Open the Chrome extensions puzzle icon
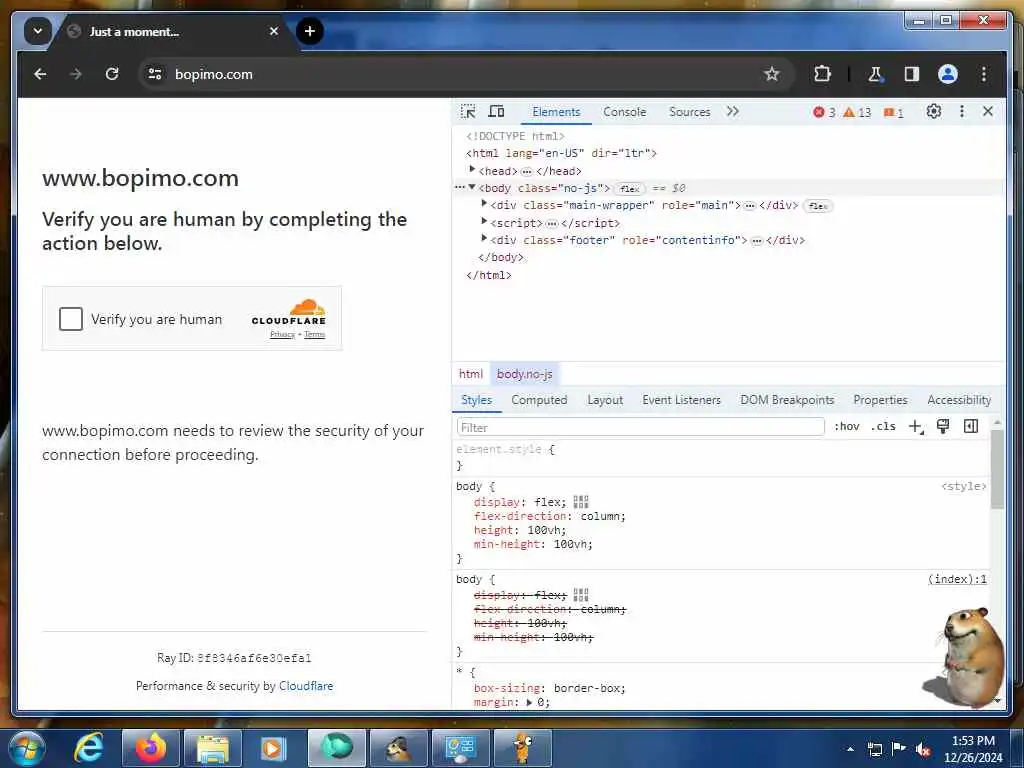Screen dimensions: 1024x768 (x=822, y=74)
